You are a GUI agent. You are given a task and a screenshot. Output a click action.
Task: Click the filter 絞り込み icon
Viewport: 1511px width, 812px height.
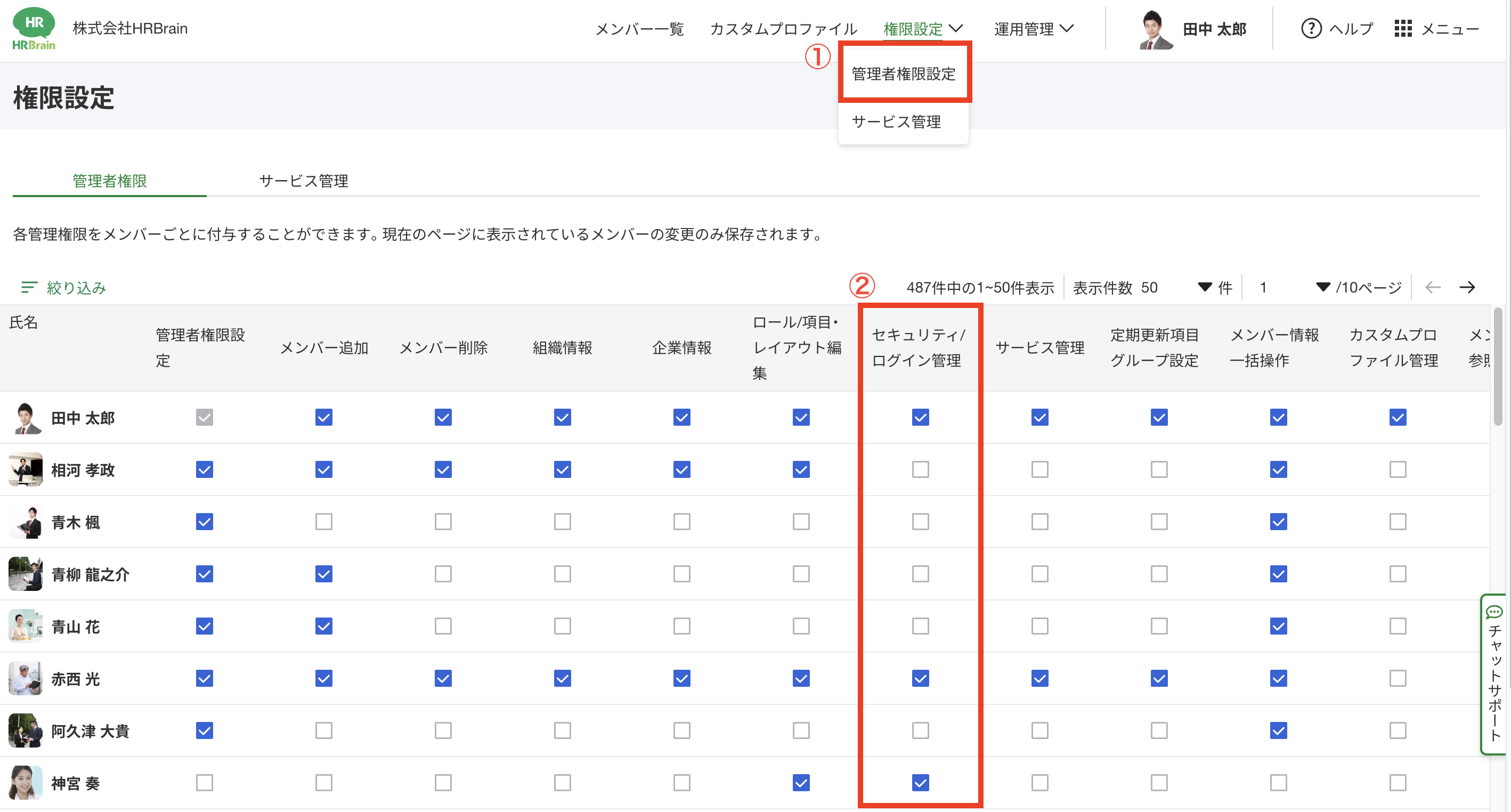[x=29, y=287]
